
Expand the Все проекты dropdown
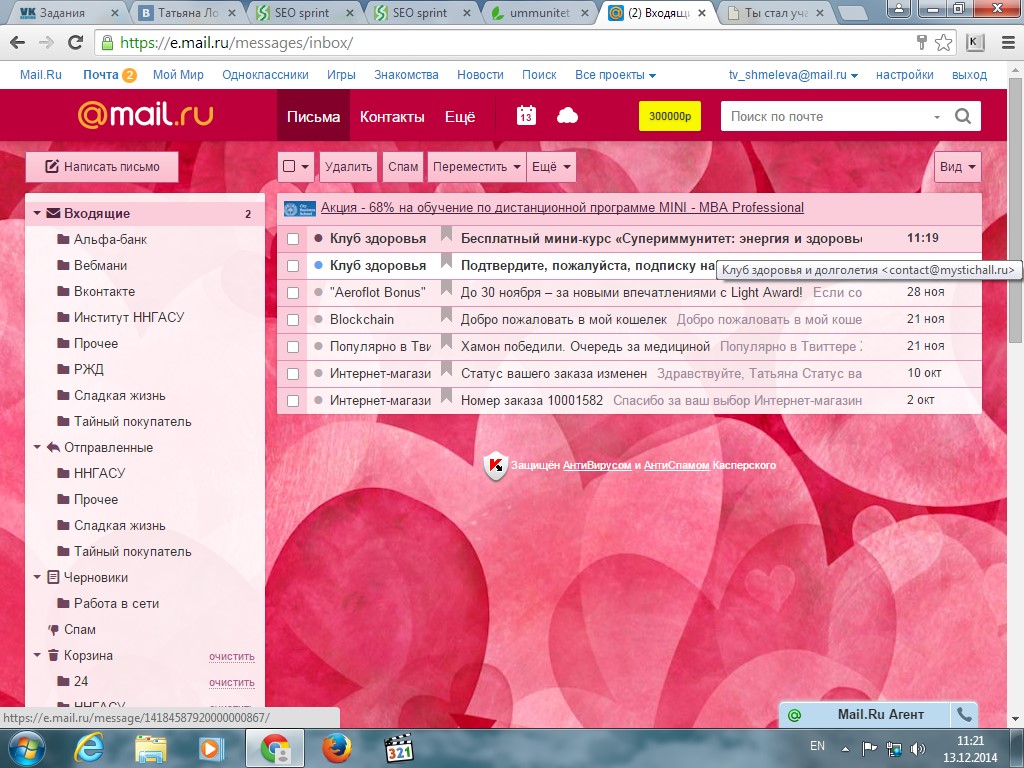(x=615, y=75)
